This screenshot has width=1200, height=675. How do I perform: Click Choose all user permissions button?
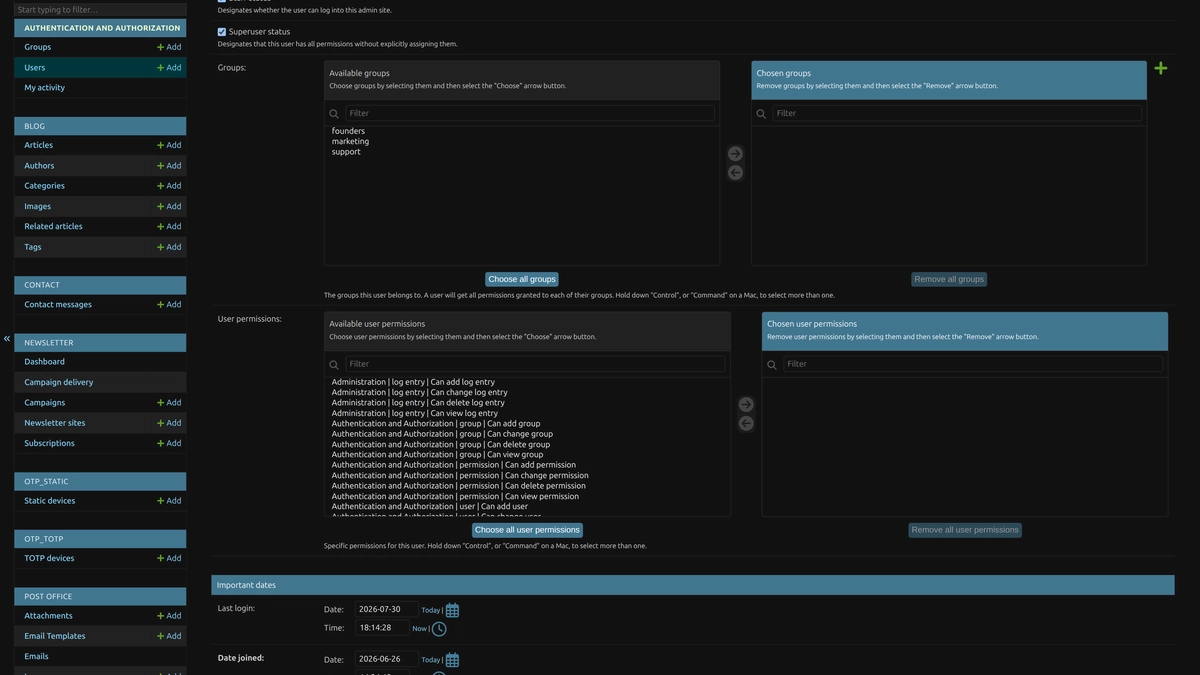pos(527,530)
